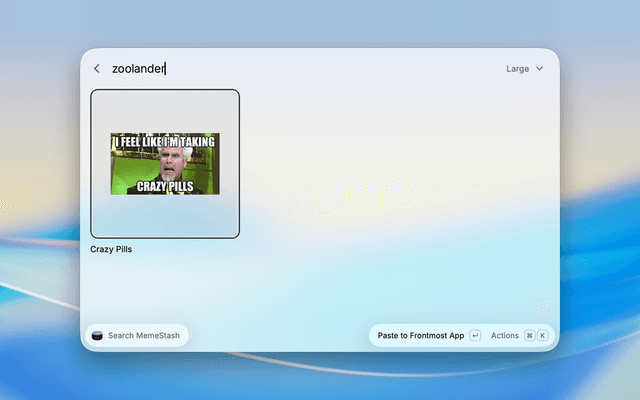Click the gray area above the meme image

click(165, 111)
